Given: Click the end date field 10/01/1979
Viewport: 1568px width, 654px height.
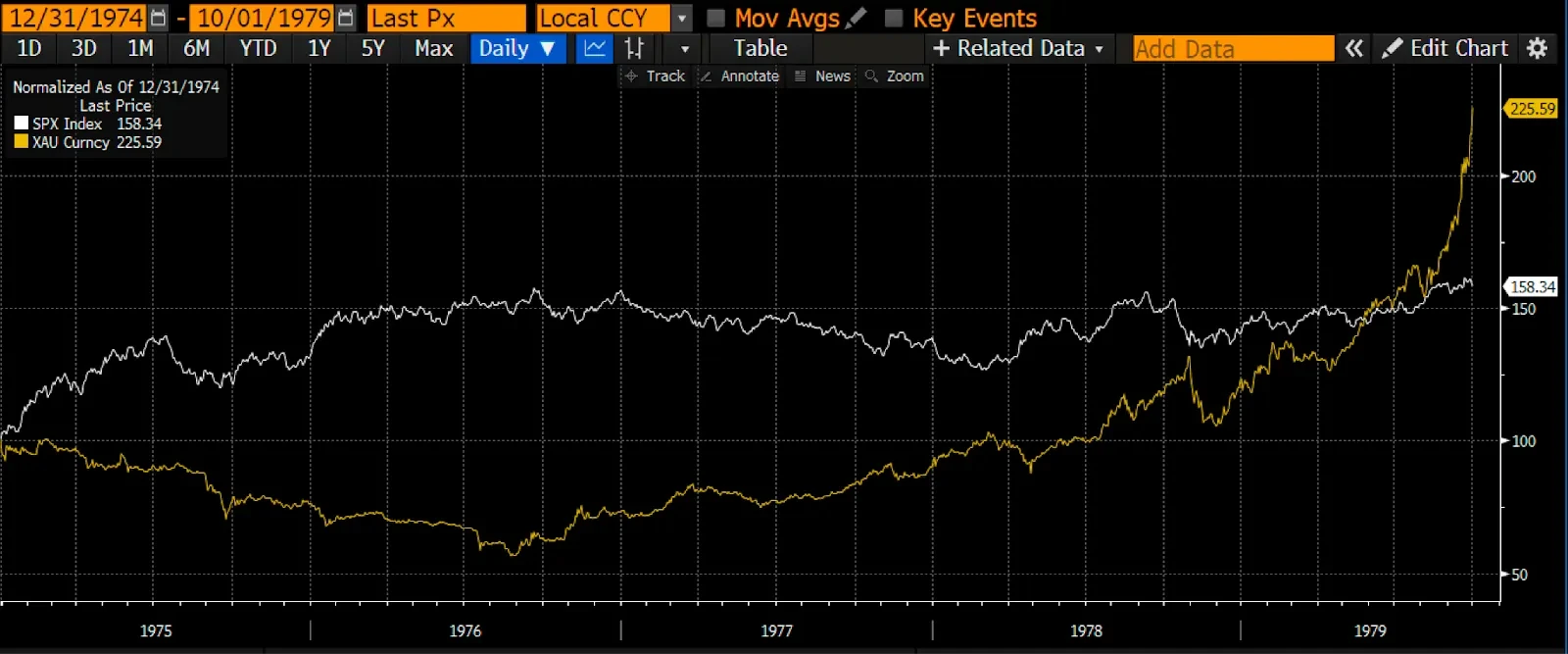Looking at the screenshot, I should coord(264,18).
